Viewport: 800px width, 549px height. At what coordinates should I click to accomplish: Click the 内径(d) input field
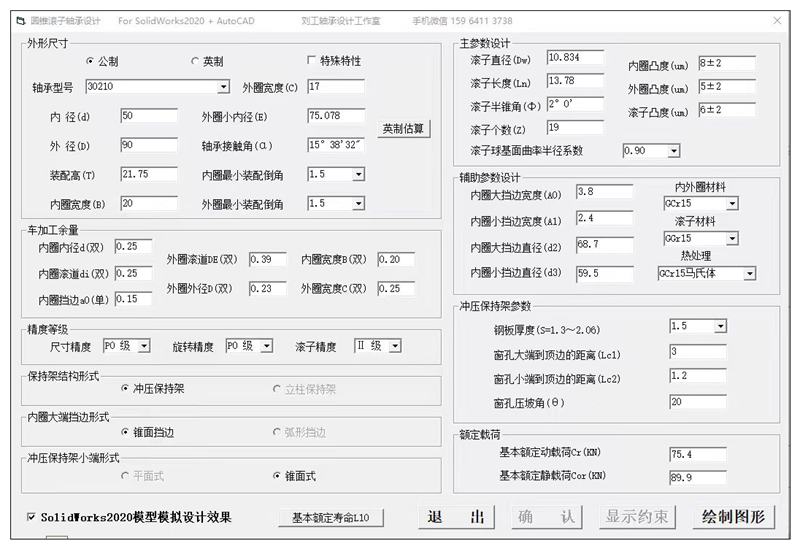pyautogui.click(x=148, y=116)
